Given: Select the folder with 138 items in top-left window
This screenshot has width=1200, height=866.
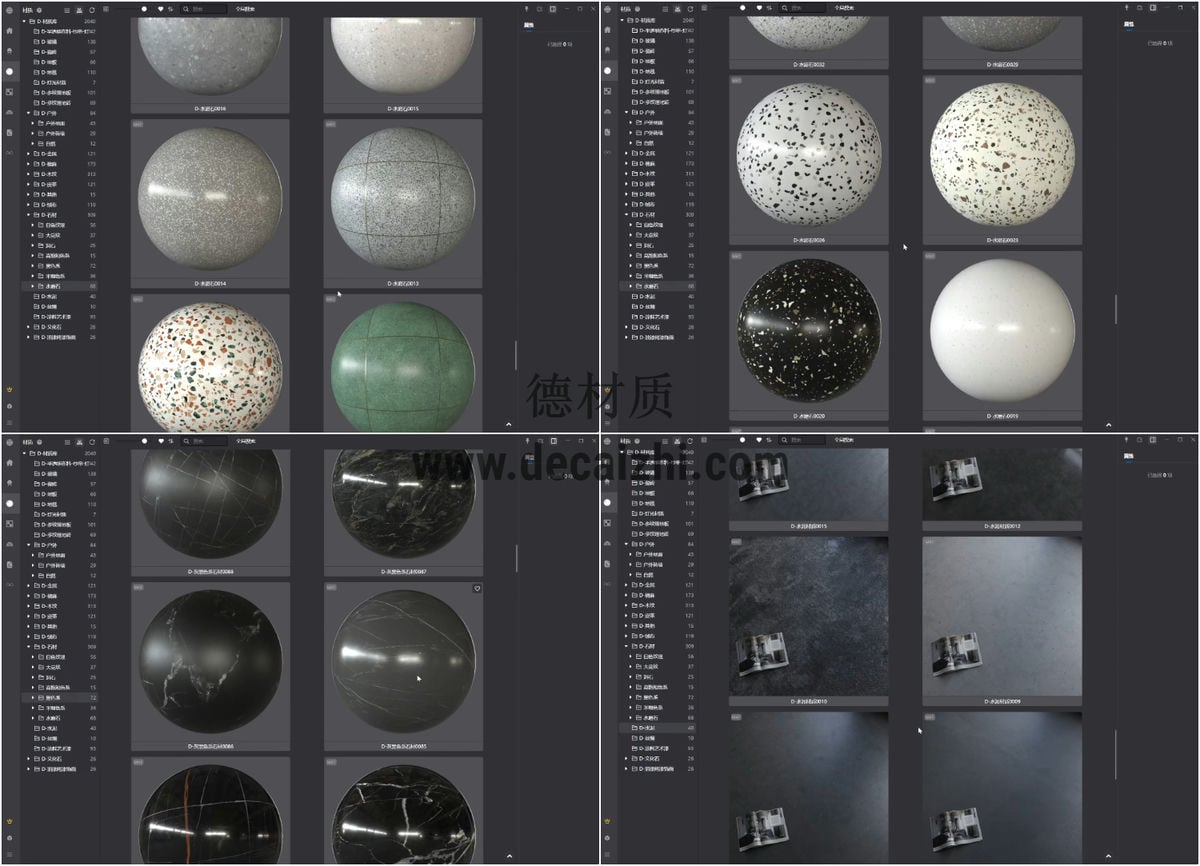Looking at the screenshot, I should [x=60, y=41].
